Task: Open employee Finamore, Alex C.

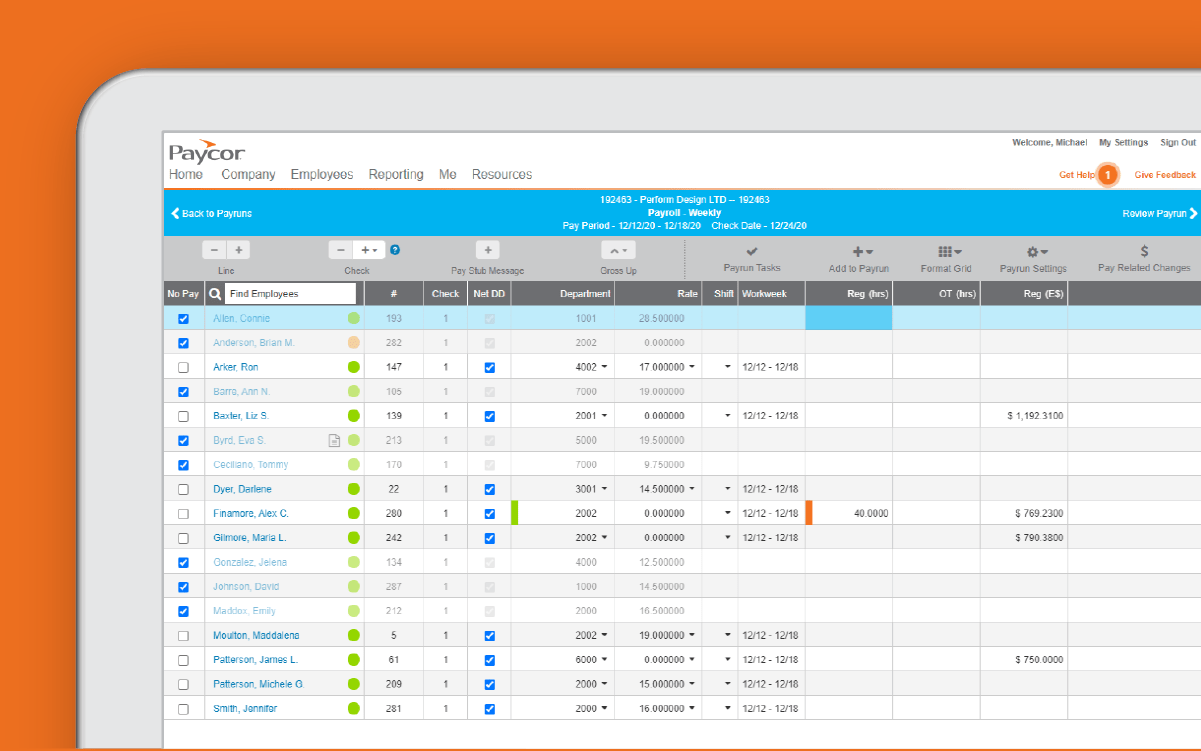Action: pos(251,514)
